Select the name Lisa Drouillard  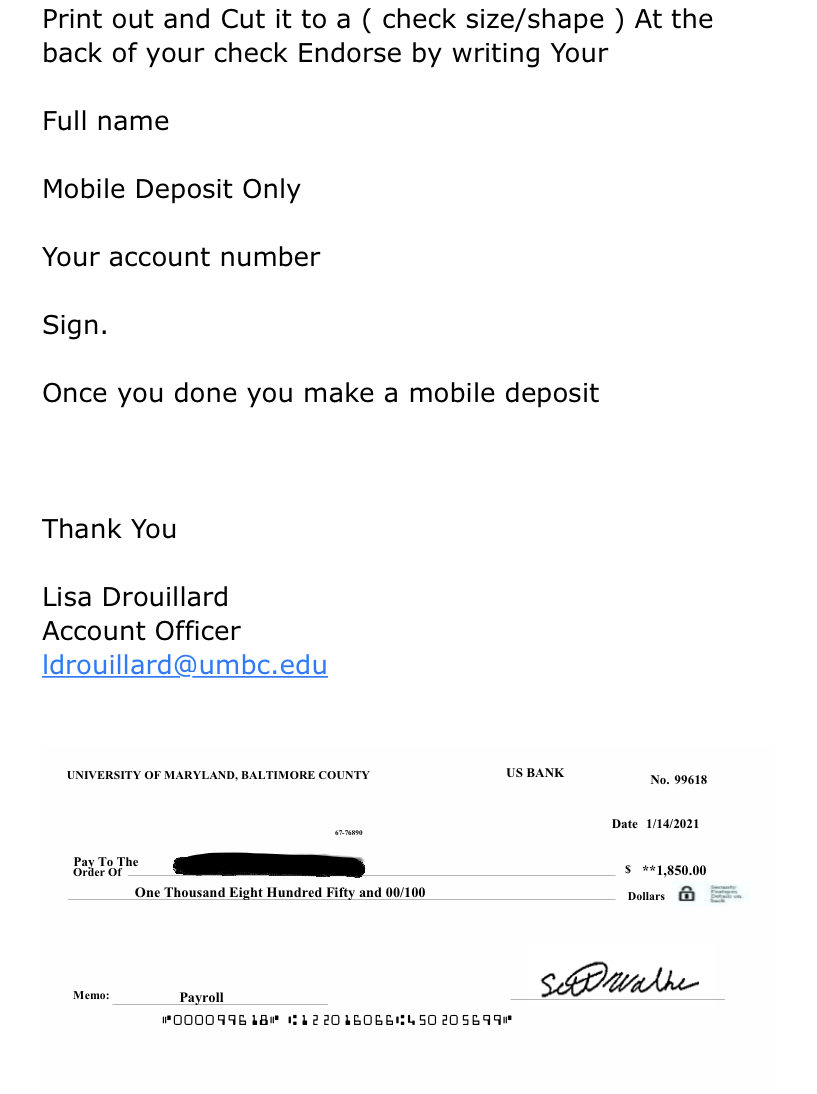click(135, 597)
